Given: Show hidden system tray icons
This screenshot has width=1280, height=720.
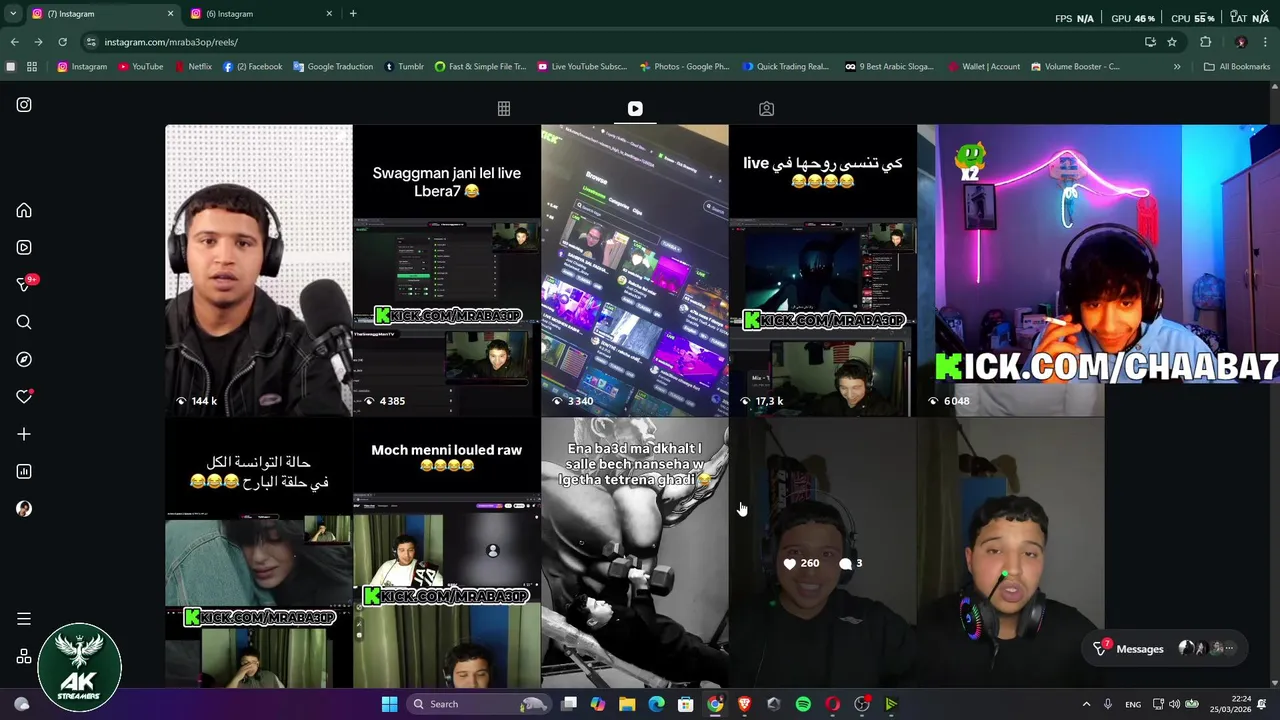Looking at the screenshot, I should [x=1086, y=704].
